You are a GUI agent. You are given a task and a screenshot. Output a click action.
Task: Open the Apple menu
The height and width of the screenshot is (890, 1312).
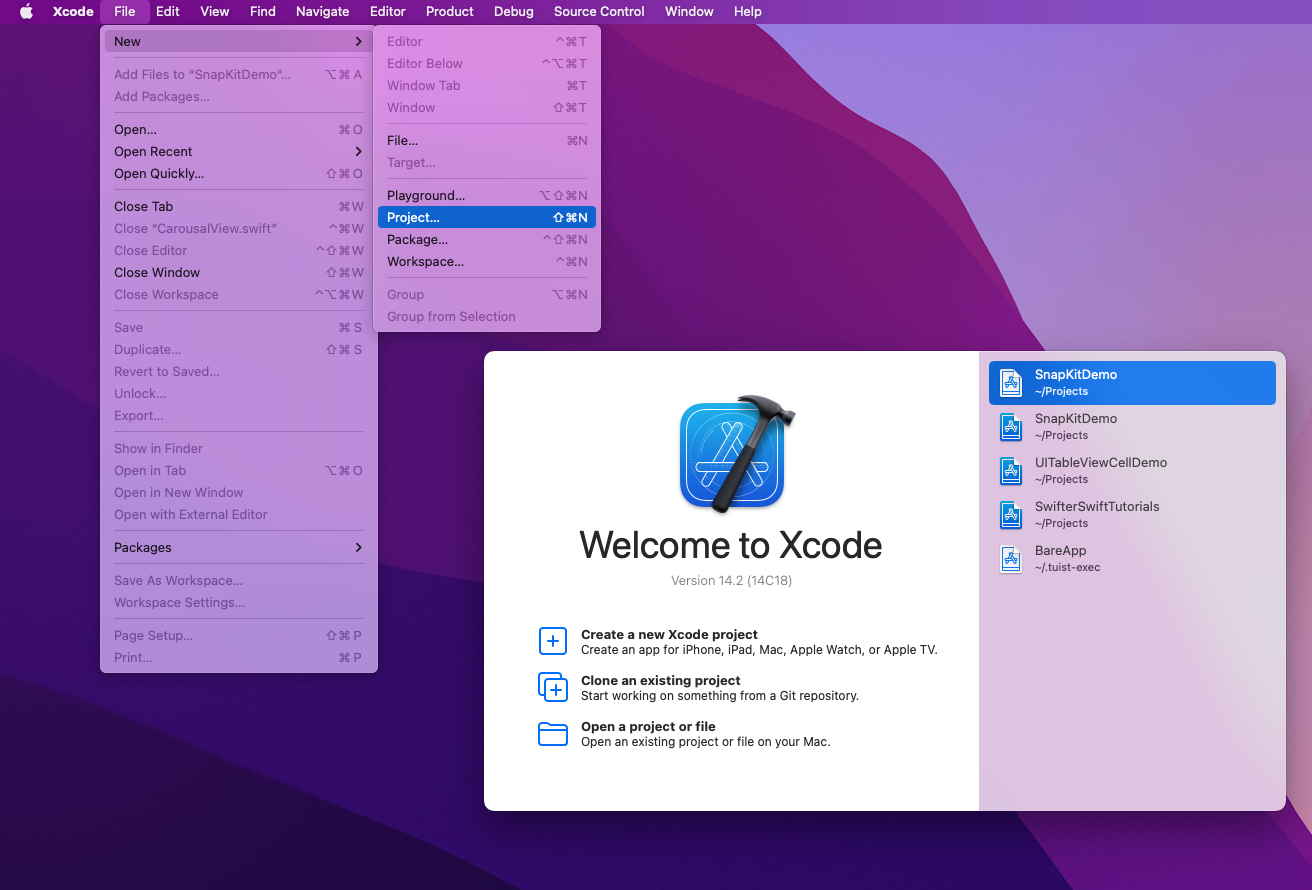(x=26, y=12)
